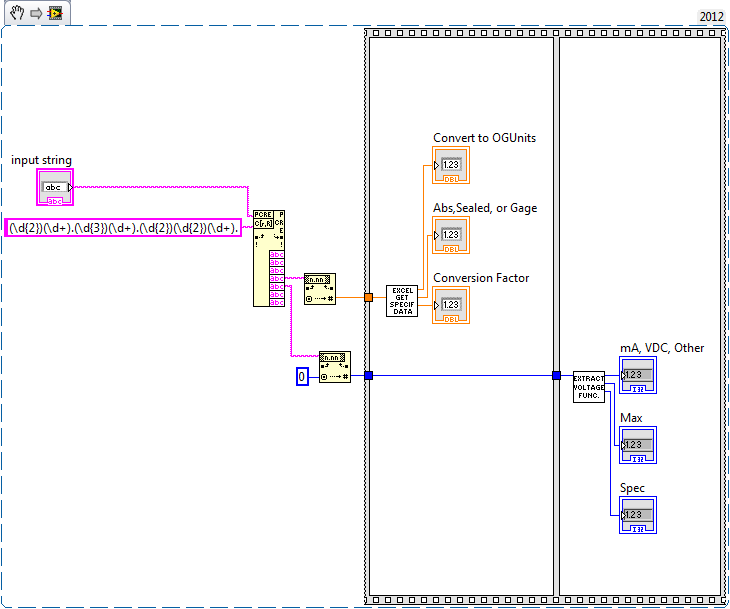Select the PCRE Match Regular Expression node
This screenshot has width=730, height=609.
click(269, 258)
